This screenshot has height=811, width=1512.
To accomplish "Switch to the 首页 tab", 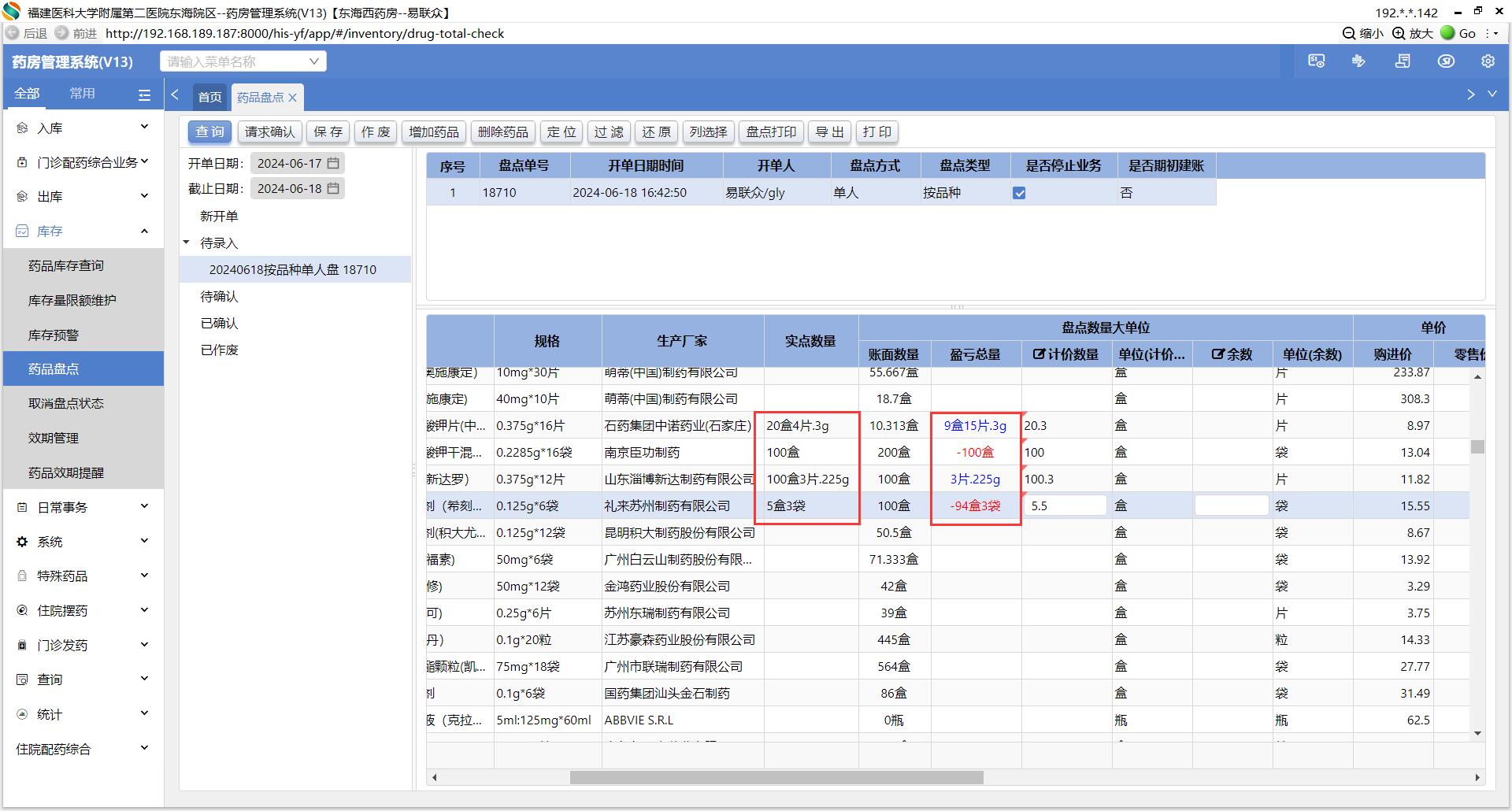I will click(209, 98).
